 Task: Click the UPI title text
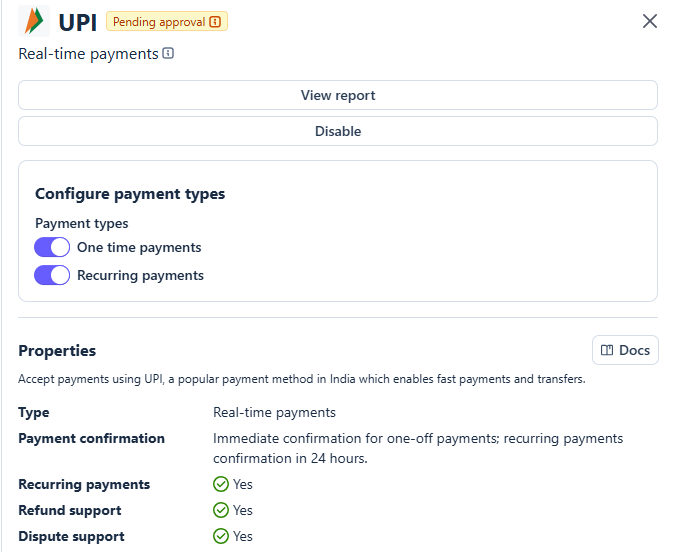click(77, 22)
